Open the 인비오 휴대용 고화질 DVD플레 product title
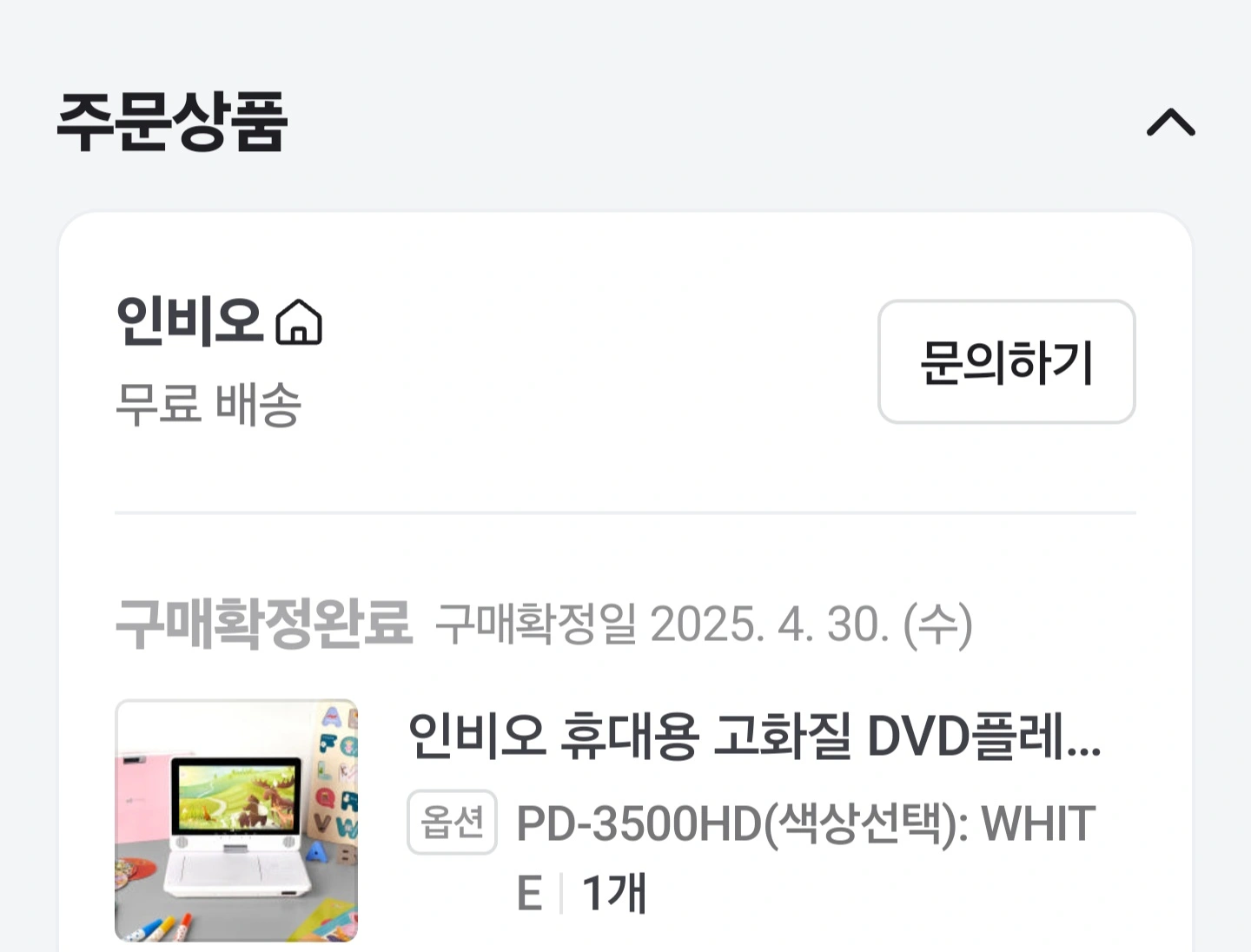 (754, 736)
